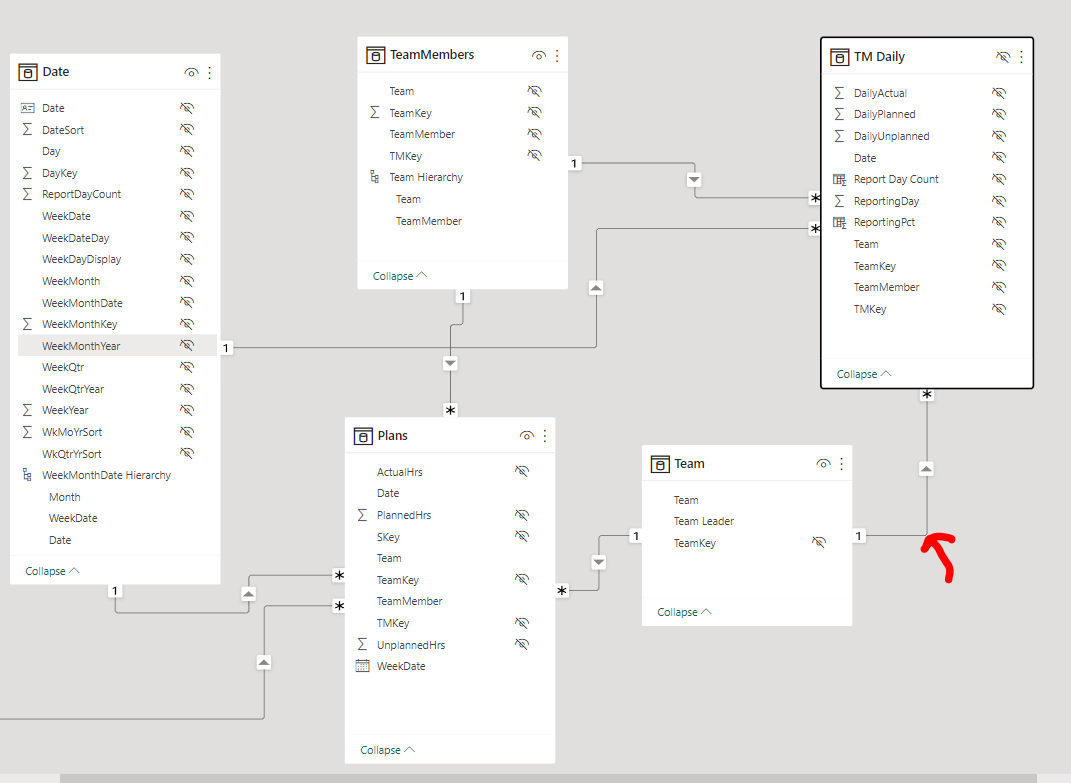
Task: Collapse the TeamMembers table card
Action: pos(400,276)
